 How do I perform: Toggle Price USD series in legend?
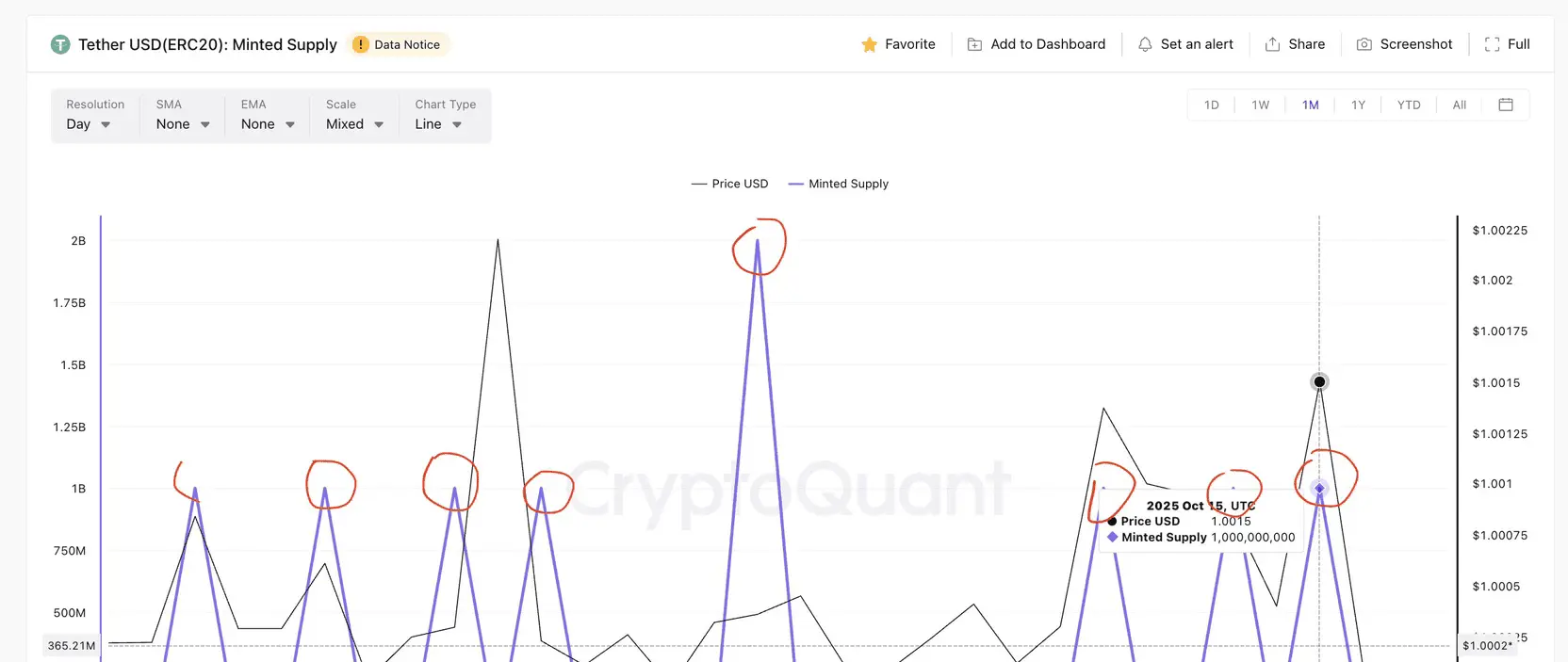click(730, 184)
